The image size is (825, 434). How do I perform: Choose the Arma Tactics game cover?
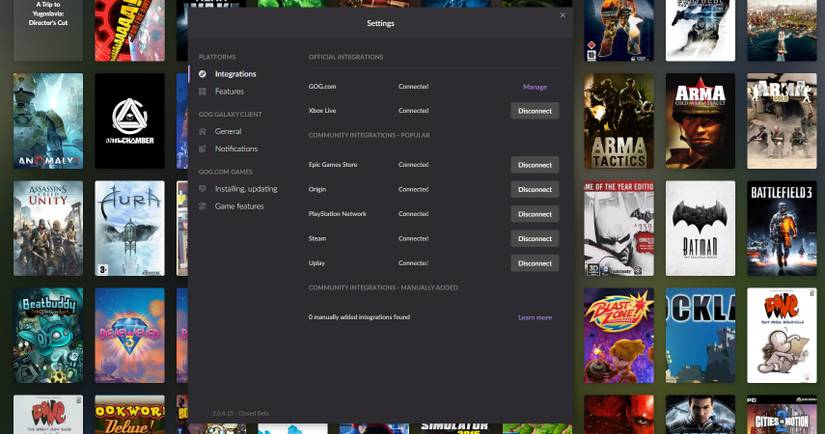[619, 121]
